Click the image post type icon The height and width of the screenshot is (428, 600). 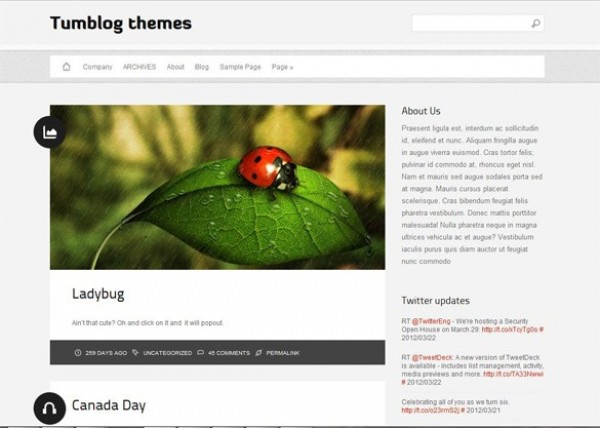coord(49,132)
